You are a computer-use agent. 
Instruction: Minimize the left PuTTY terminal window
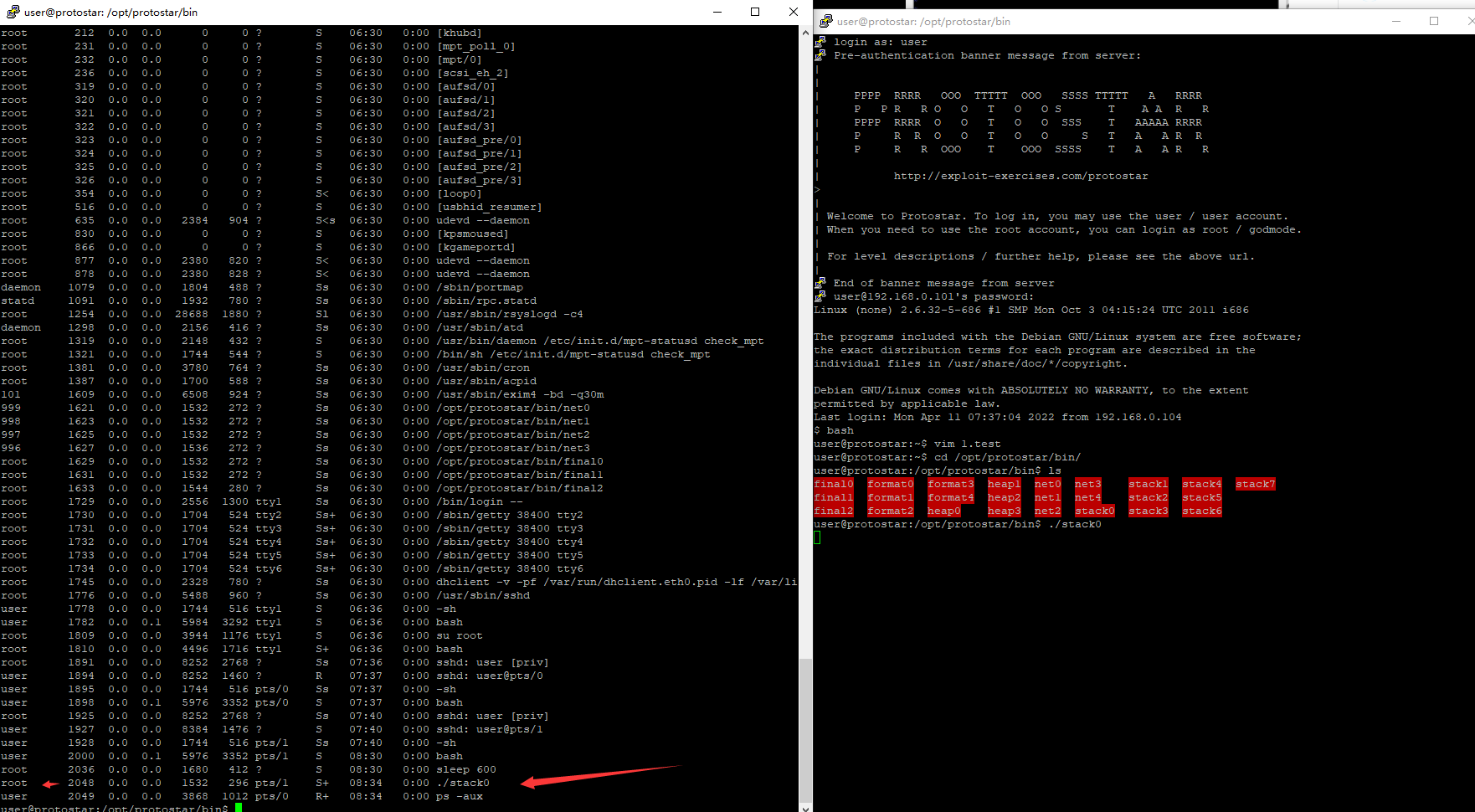tap(717, 12)
